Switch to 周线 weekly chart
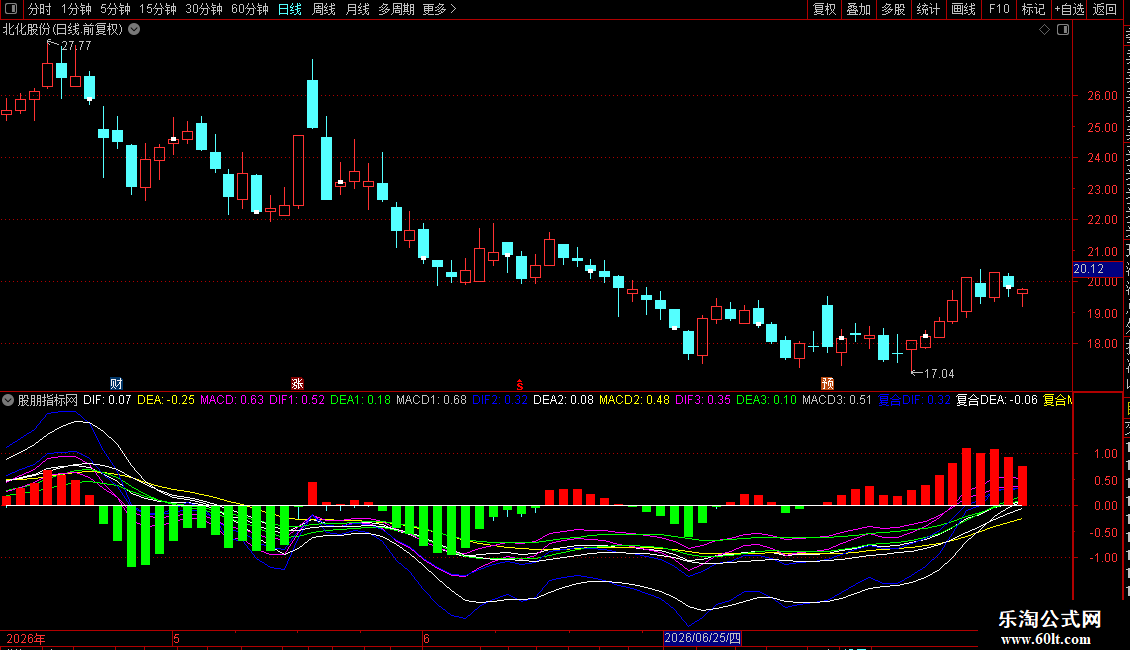Screen dimensions: 1130x650 (324, 9)
